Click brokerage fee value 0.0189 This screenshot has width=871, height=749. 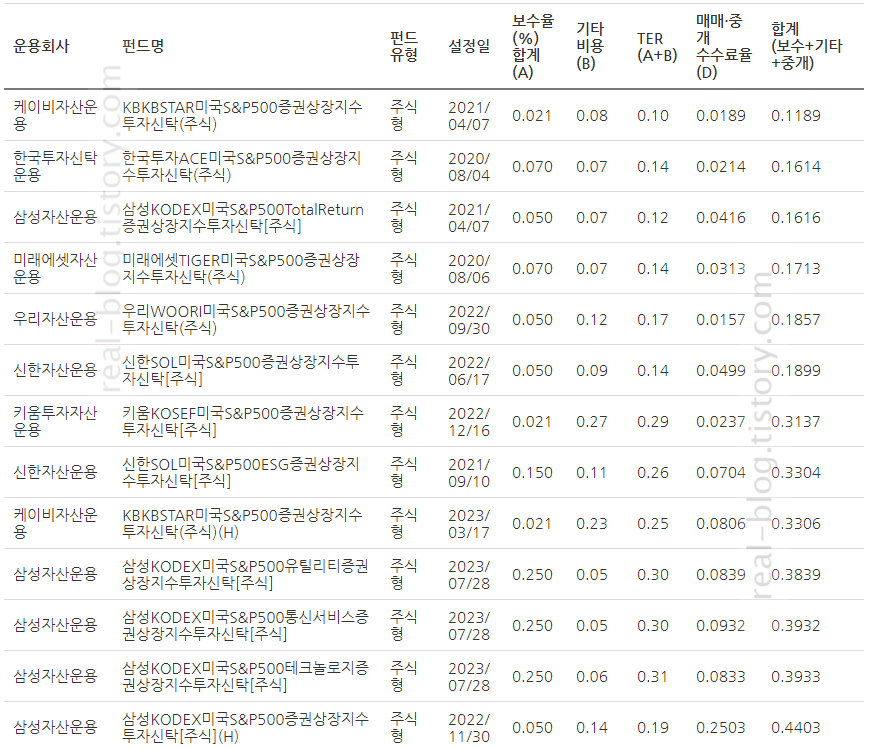(720, 116)
